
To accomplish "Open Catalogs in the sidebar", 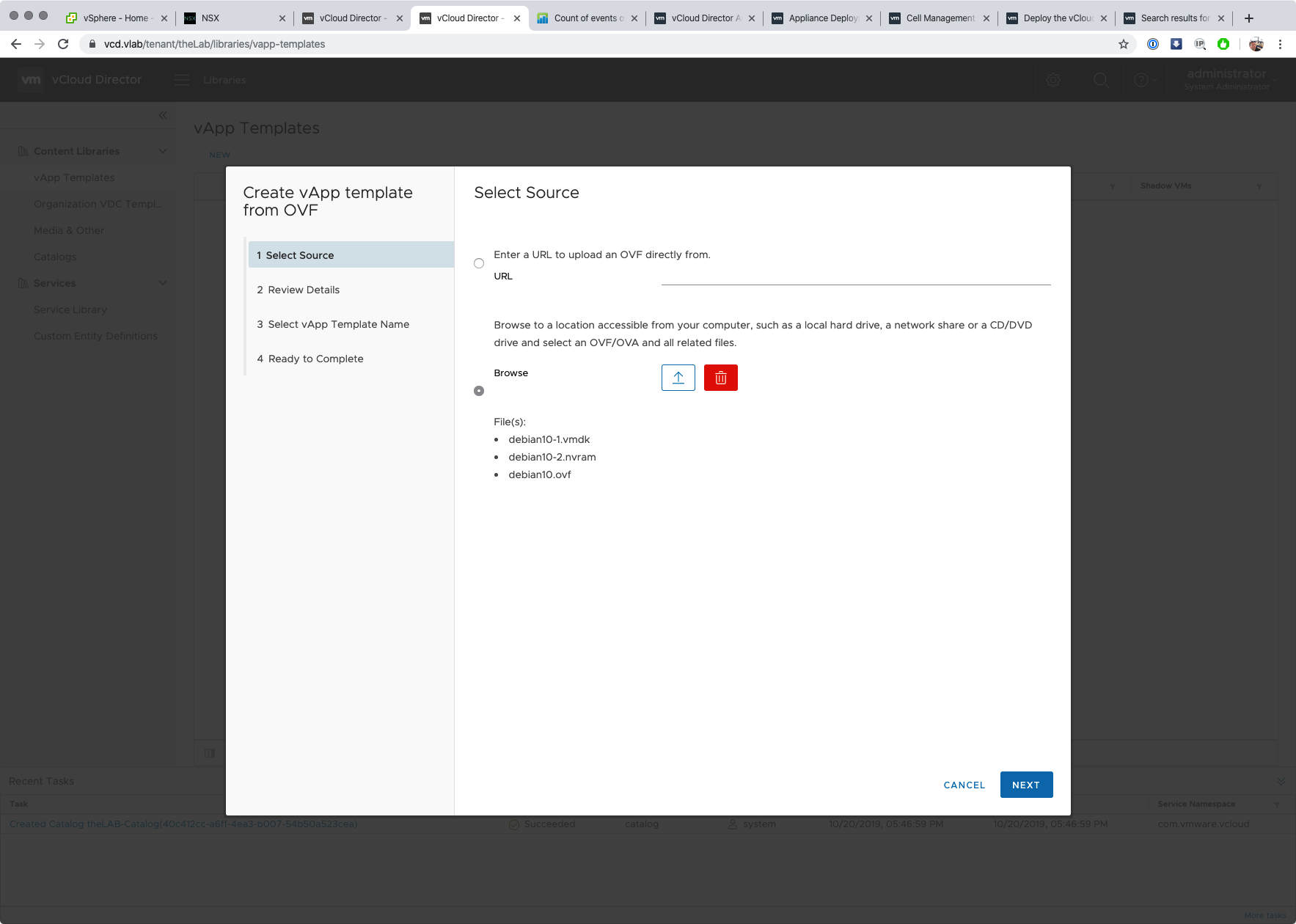I will pyautogui.click(x=55, y=257).
